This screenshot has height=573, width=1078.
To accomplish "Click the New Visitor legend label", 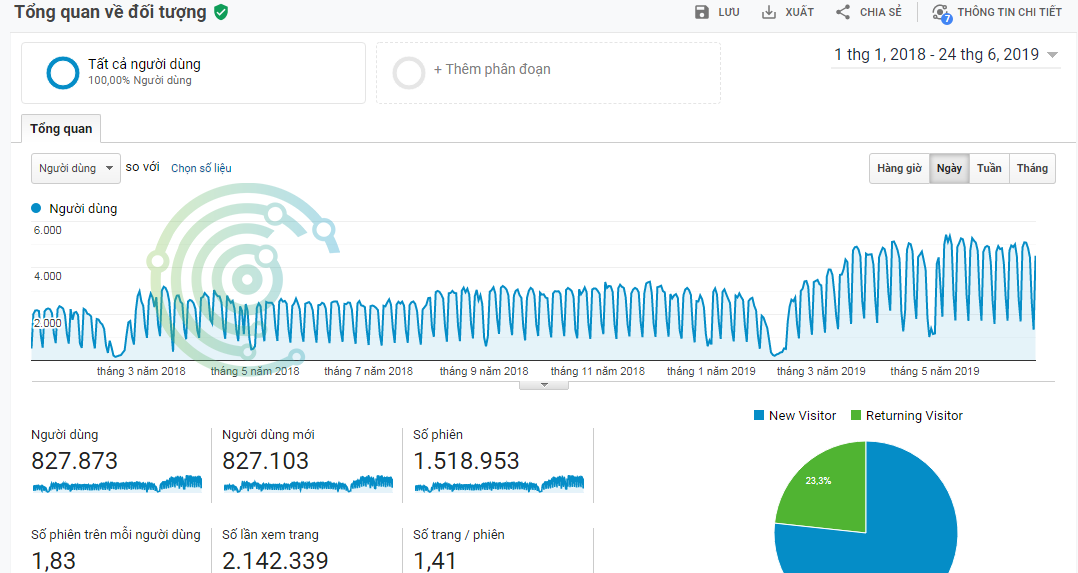I will (x=802, y=415).
